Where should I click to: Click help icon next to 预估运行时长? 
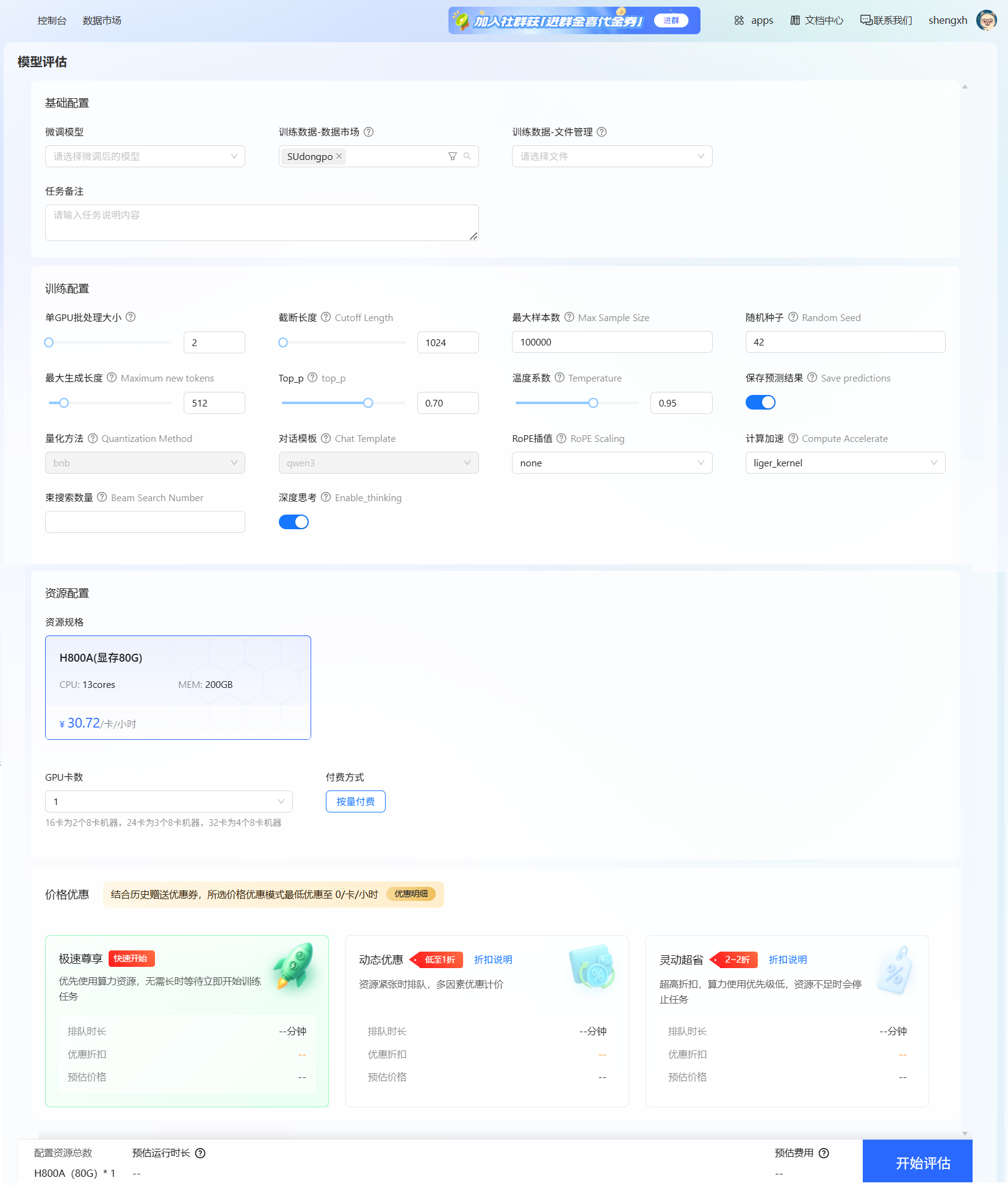coord(200,1153)
